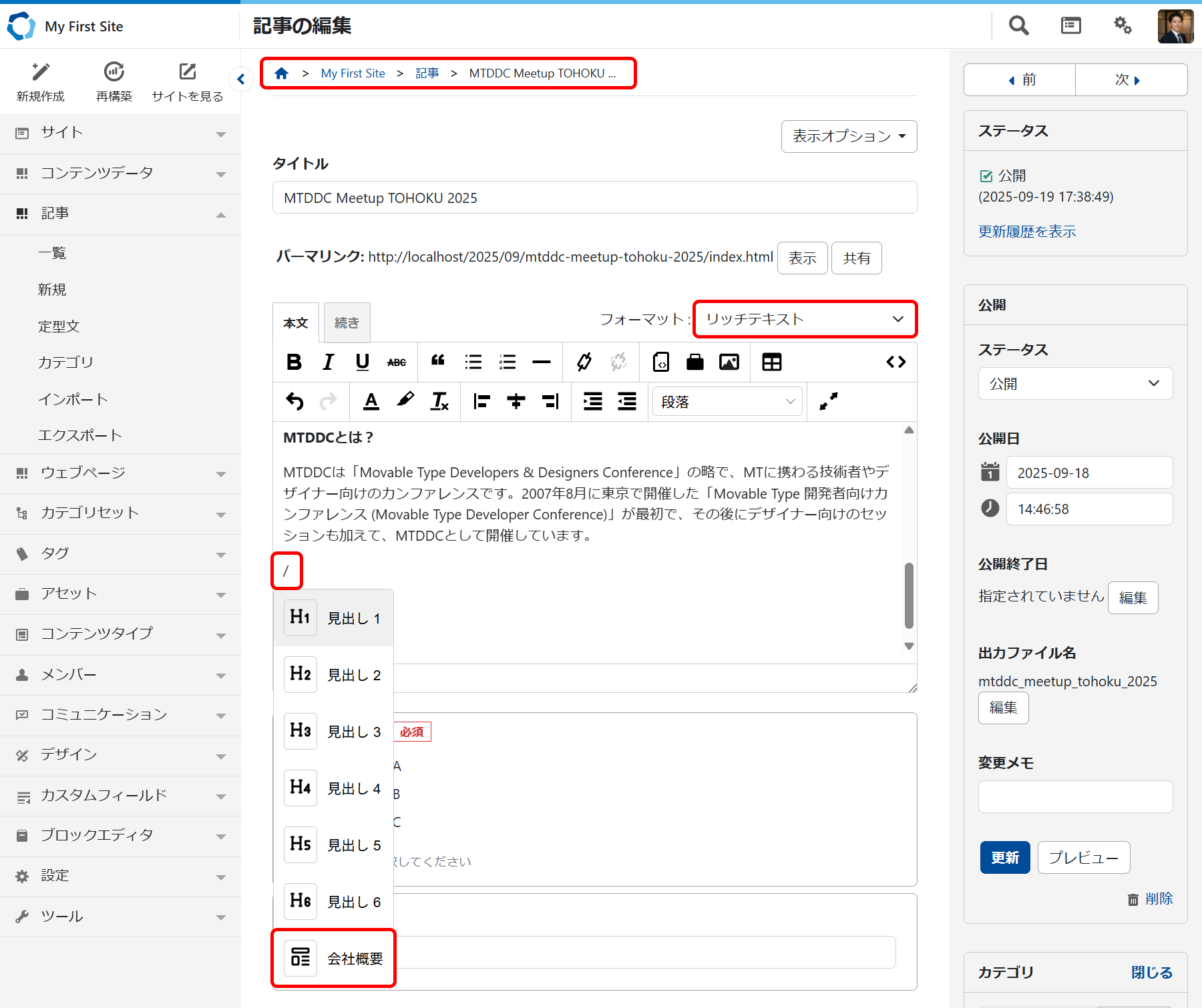Expand the コンテンツデータ sidebar section
The width and height of the screenshot is (1202, 1008).
coord(120,174)
